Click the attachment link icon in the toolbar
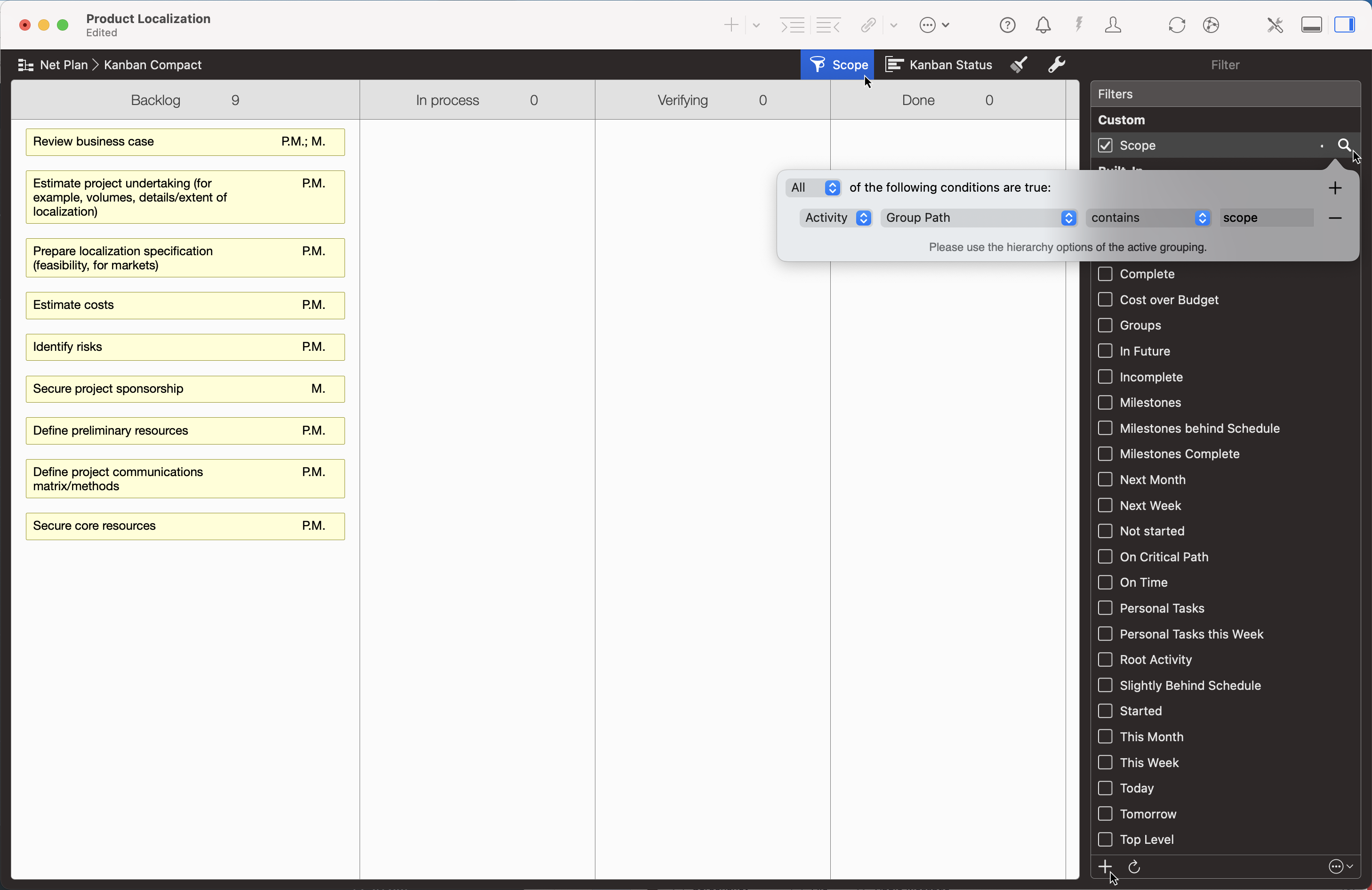Screen dimensions: 1372x890 click(868, 25)
